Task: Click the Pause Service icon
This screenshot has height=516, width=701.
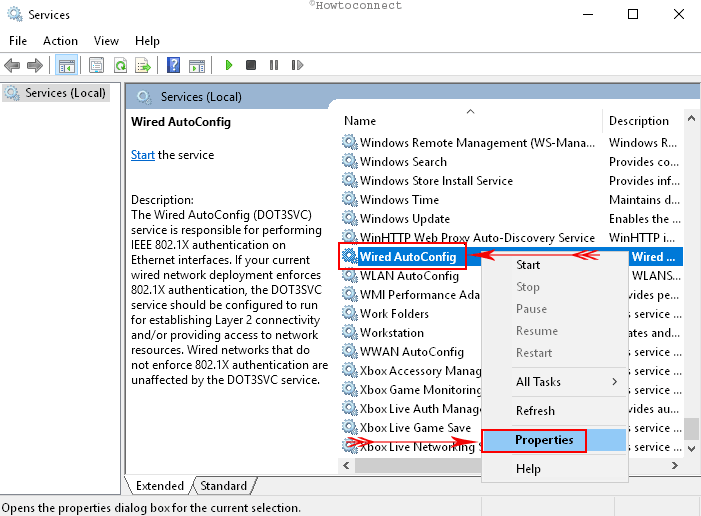Action: pos(274,65)
